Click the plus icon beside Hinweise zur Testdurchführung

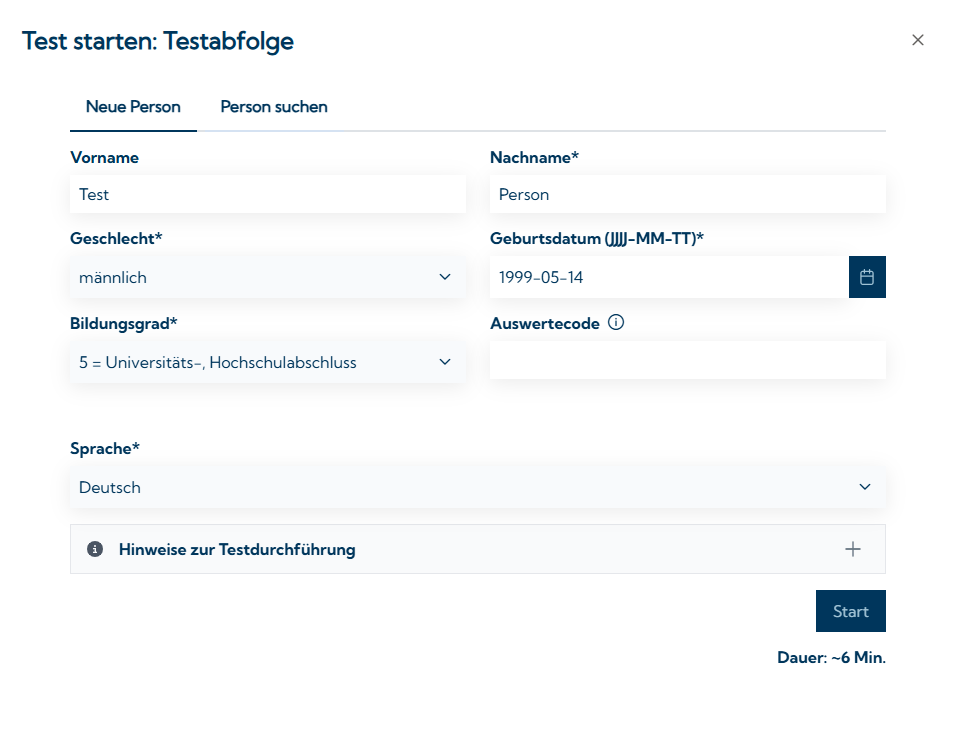(x=852, y=549)
